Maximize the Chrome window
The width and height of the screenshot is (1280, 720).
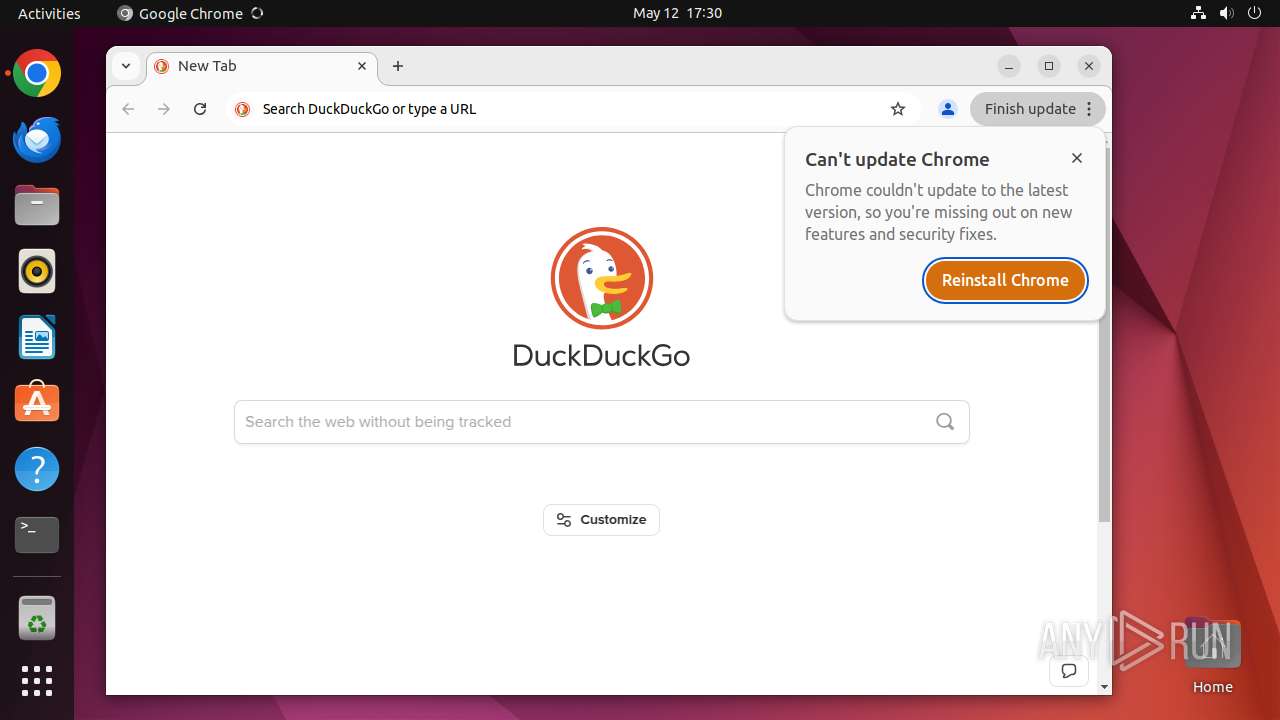pyautogui.click(x=1049, y=66)
